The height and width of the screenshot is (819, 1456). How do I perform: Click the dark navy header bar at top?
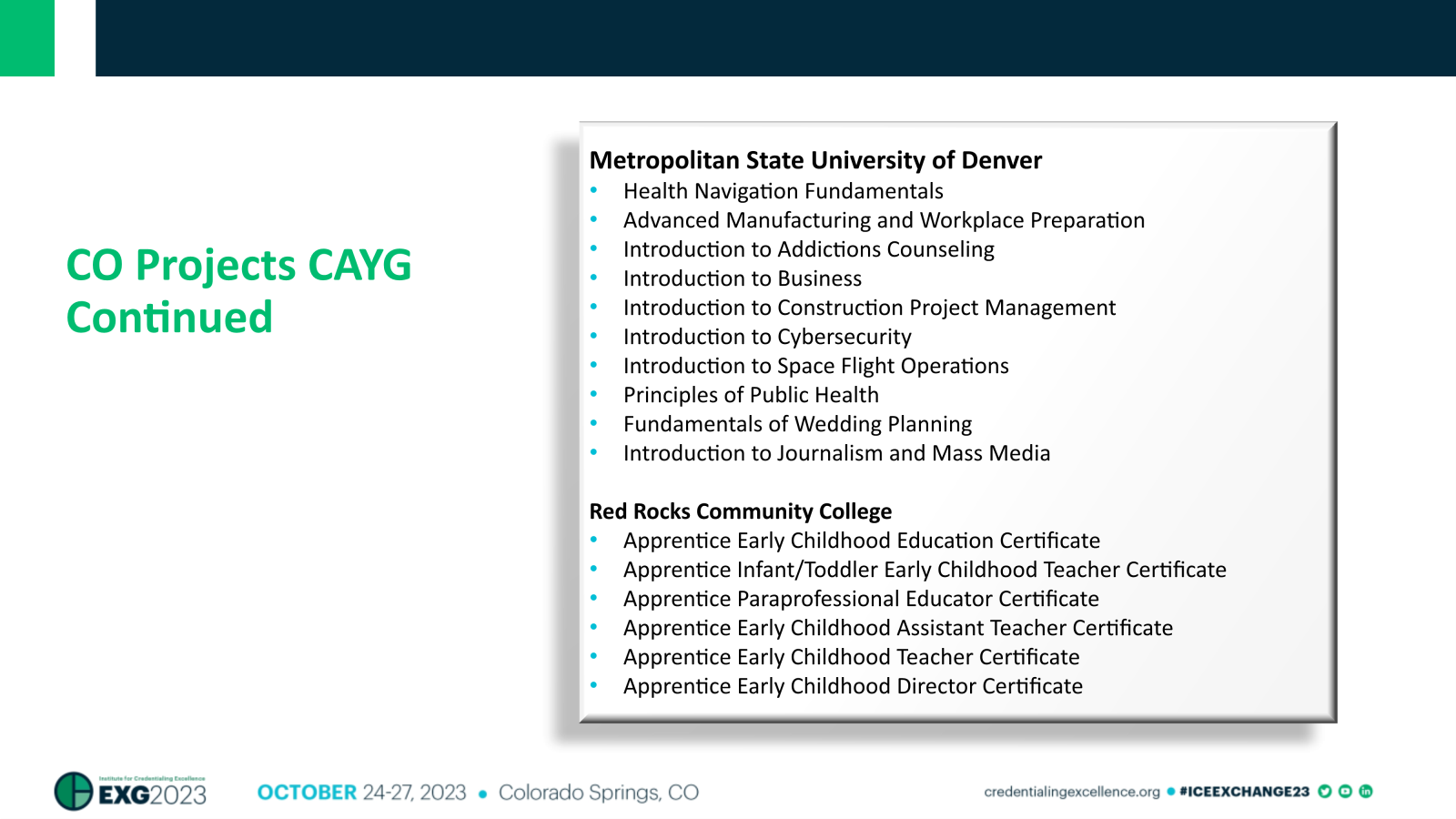(x=773, y=38)
